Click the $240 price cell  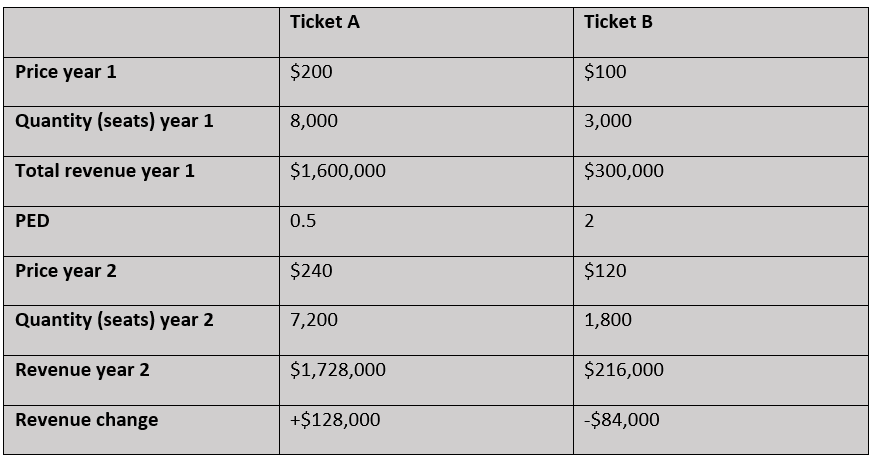[x=311, y=271]
